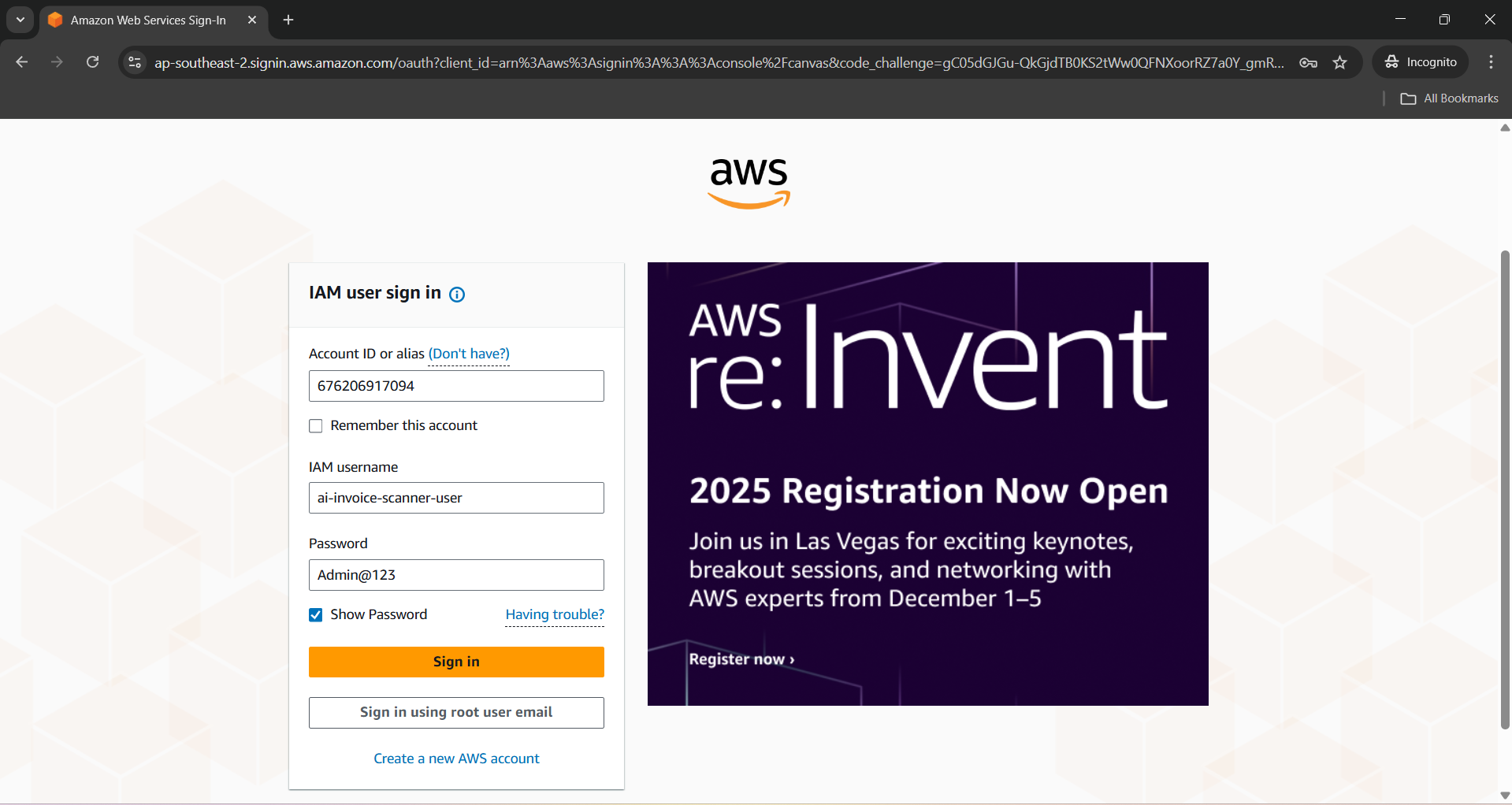
Task: Expand the tab search dropdown arrow
Action: [20, 20]
